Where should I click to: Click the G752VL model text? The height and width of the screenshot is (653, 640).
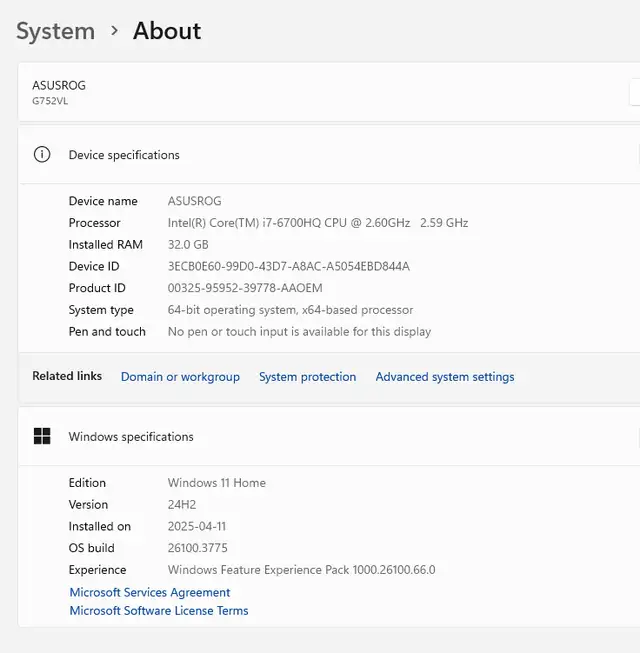[x=50, y=101]
